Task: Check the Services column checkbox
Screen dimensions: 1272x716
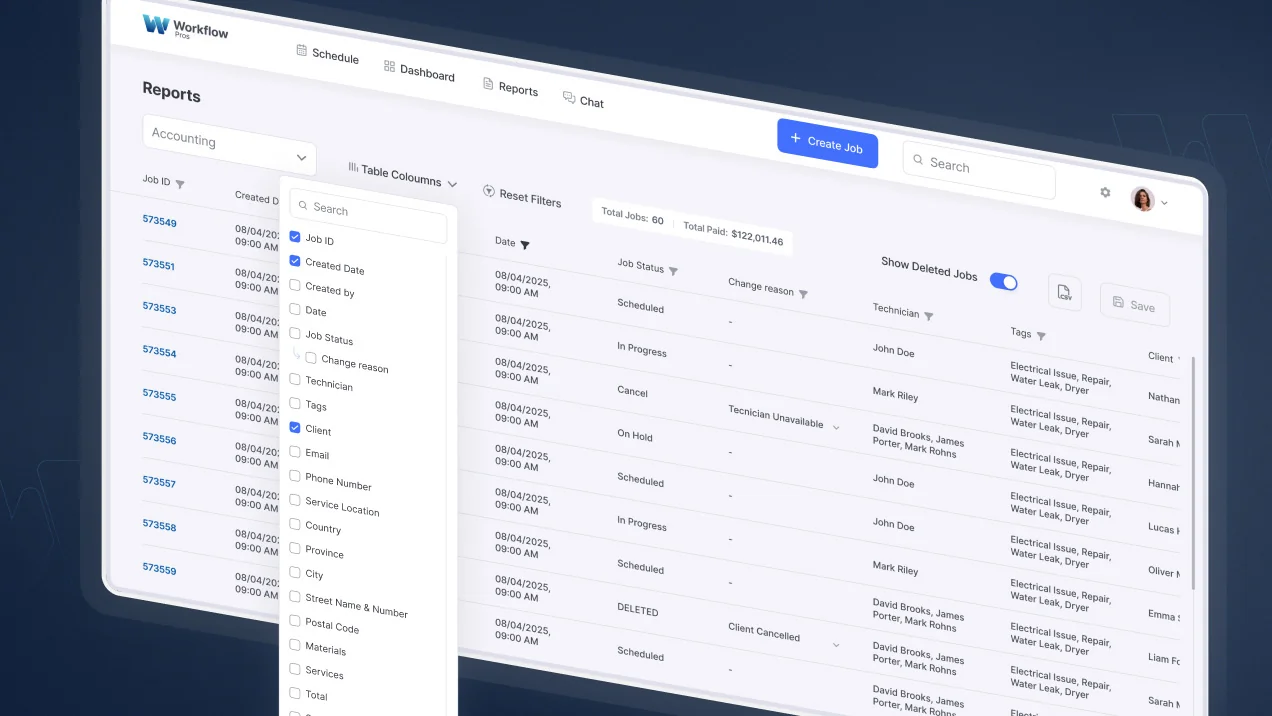Action: (295, 669)
